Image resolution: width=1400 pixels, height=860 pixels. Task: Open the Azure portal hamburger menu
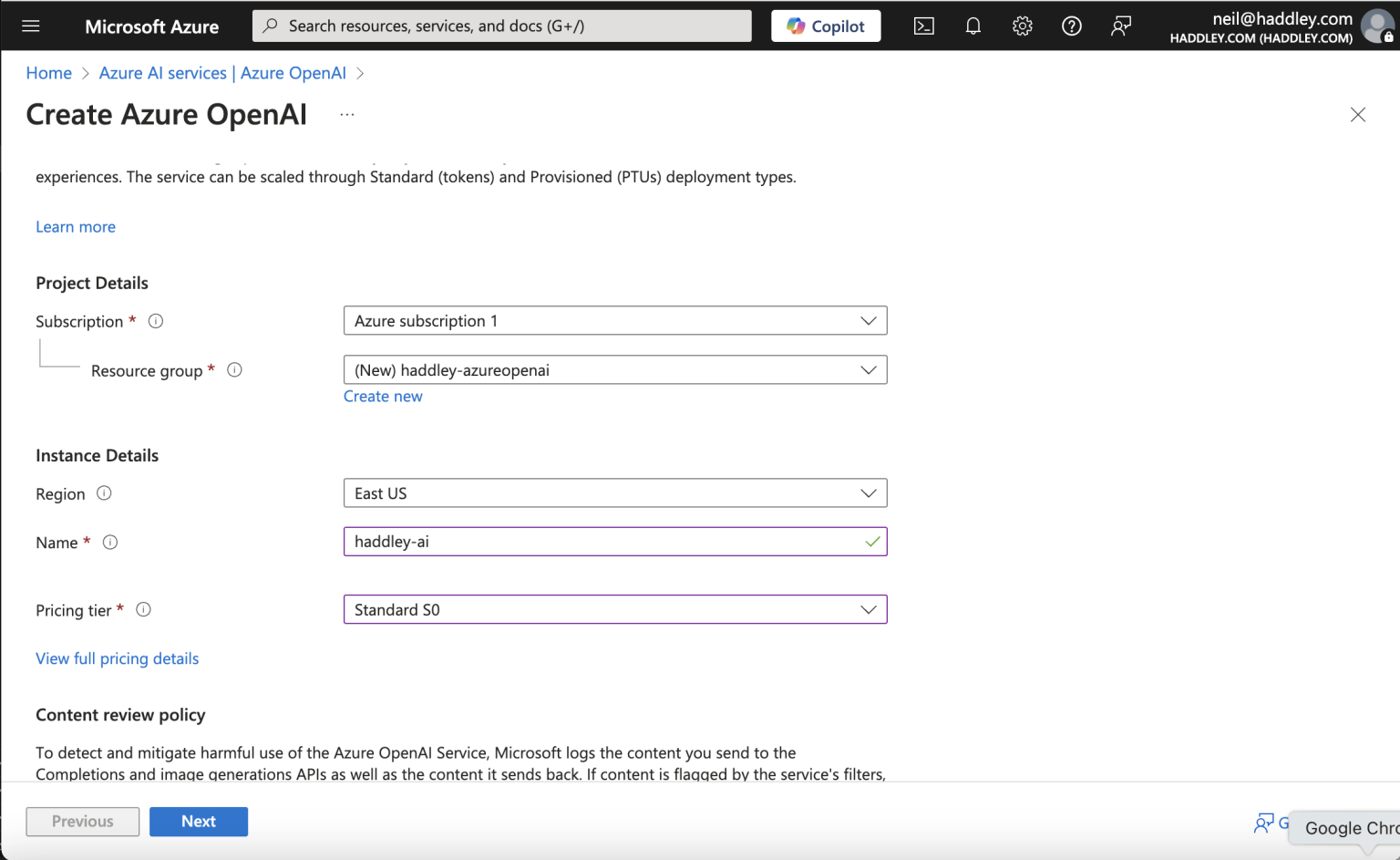[x=30, y=26]
